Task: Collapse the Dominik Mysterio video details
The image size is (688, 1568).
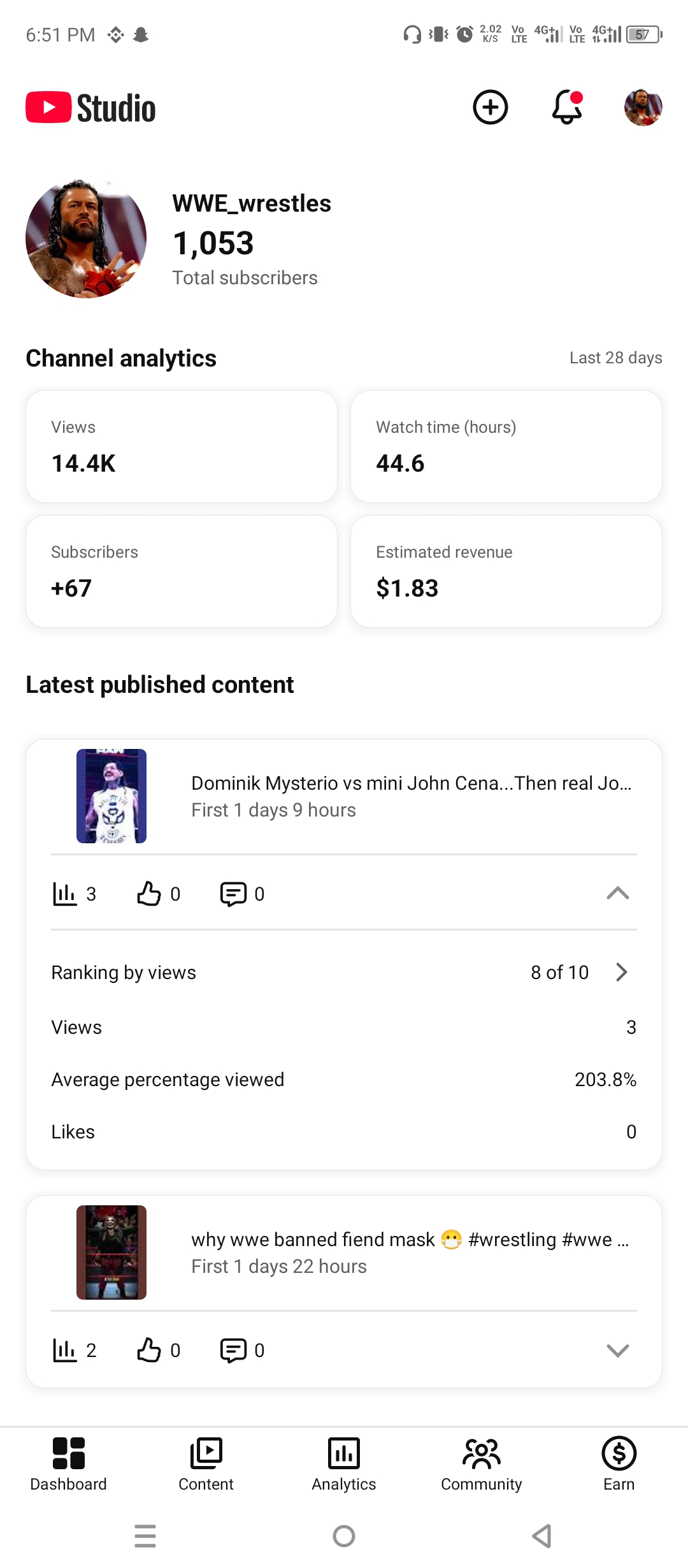Action: tap(617, 894)
